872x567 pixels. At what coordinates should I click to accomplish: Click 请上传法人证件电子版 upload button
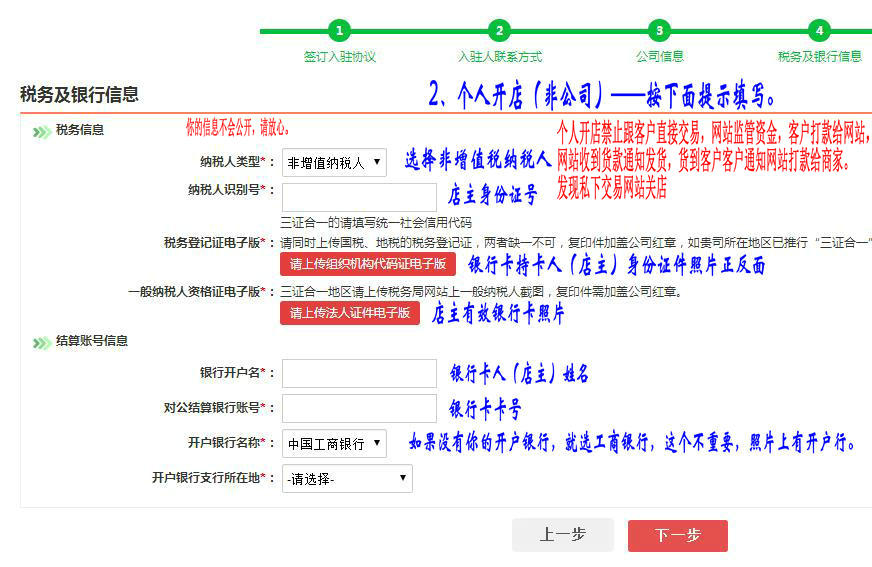[x=350, y=313]
